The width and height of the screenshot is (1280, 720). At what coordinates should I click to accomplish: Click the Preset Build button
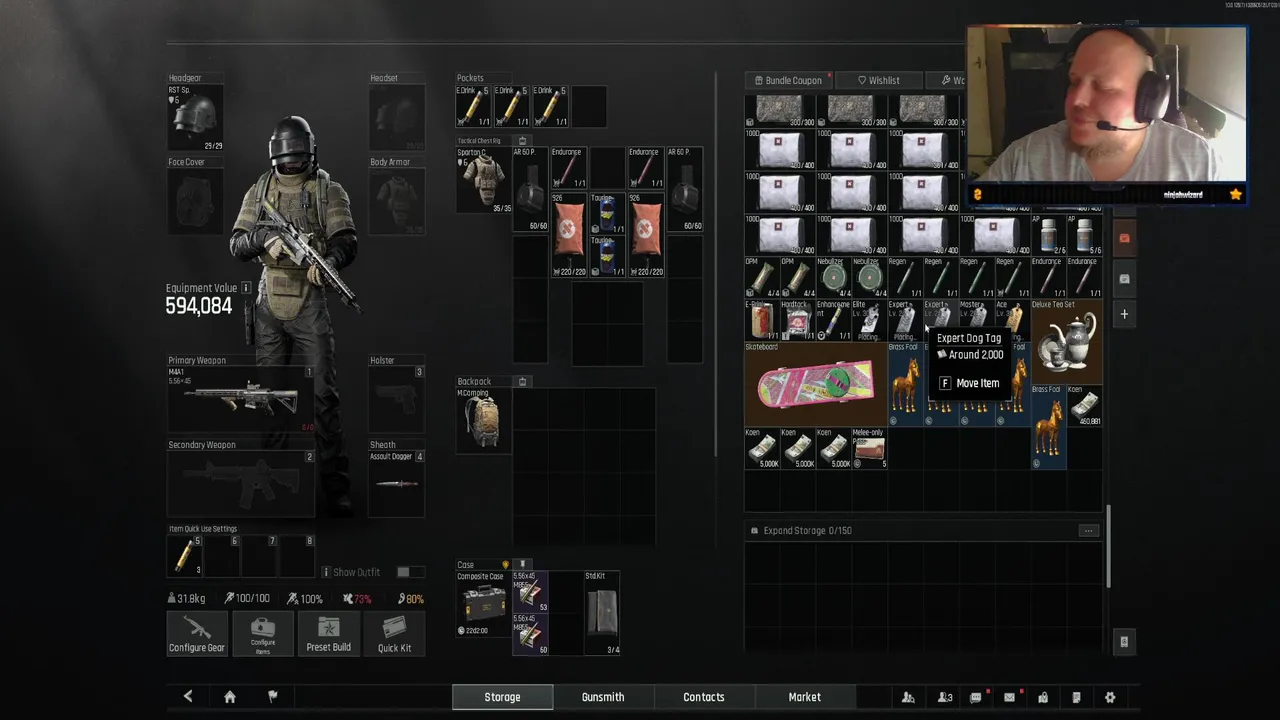[x=328, y=634]
